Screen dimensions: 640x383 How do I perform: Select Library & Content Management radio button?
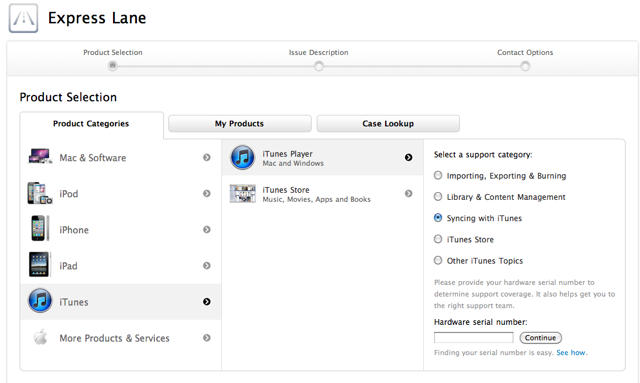coord(438,196)
